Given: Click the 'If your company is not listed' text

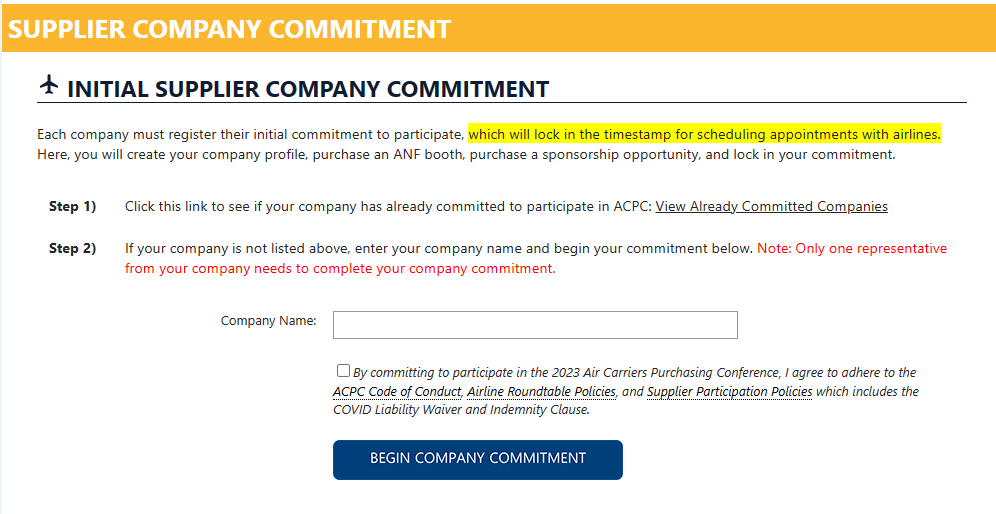Looking at the screenshot, I should coord(439,248).
